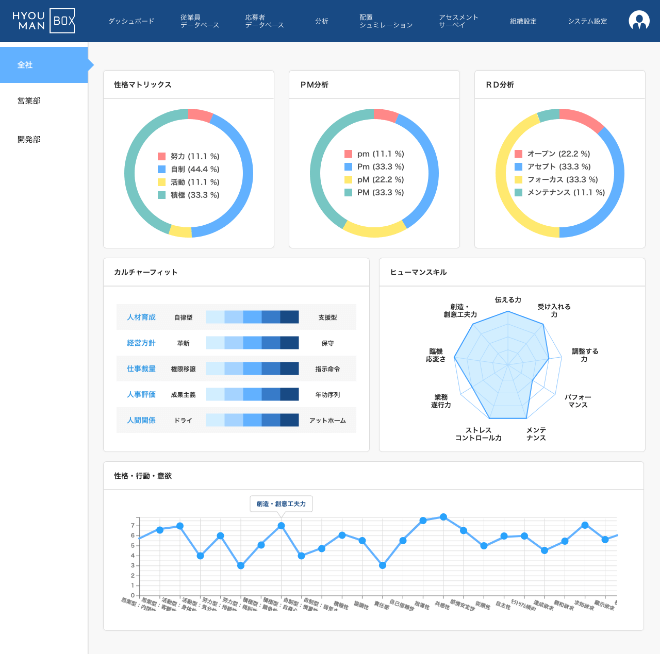Viewport: 660px width, 654px height.
Task: Open the user profile avatar icon
Action: coord(639,20)
